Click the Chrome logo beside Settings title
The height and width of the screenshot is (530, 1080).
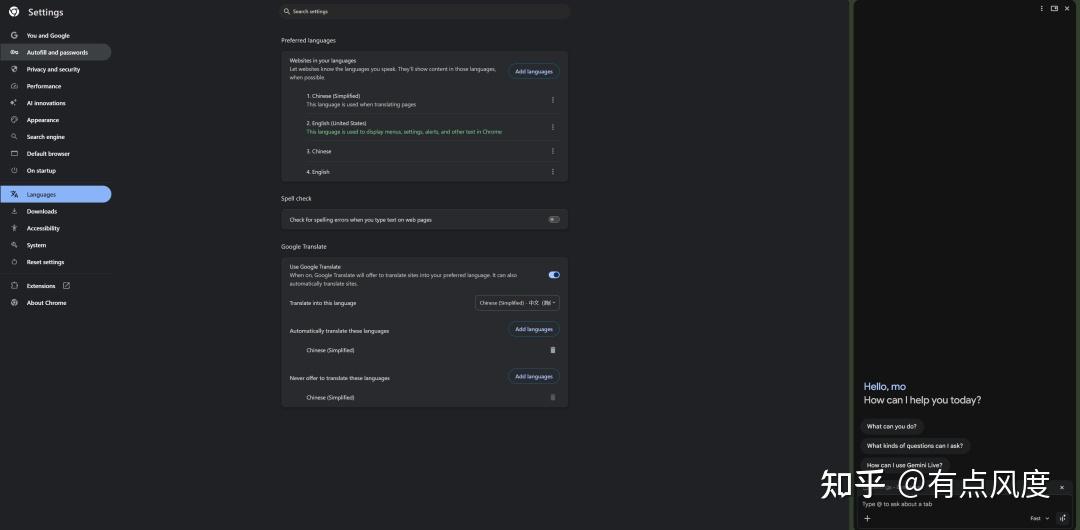click(x=14, y=12)
